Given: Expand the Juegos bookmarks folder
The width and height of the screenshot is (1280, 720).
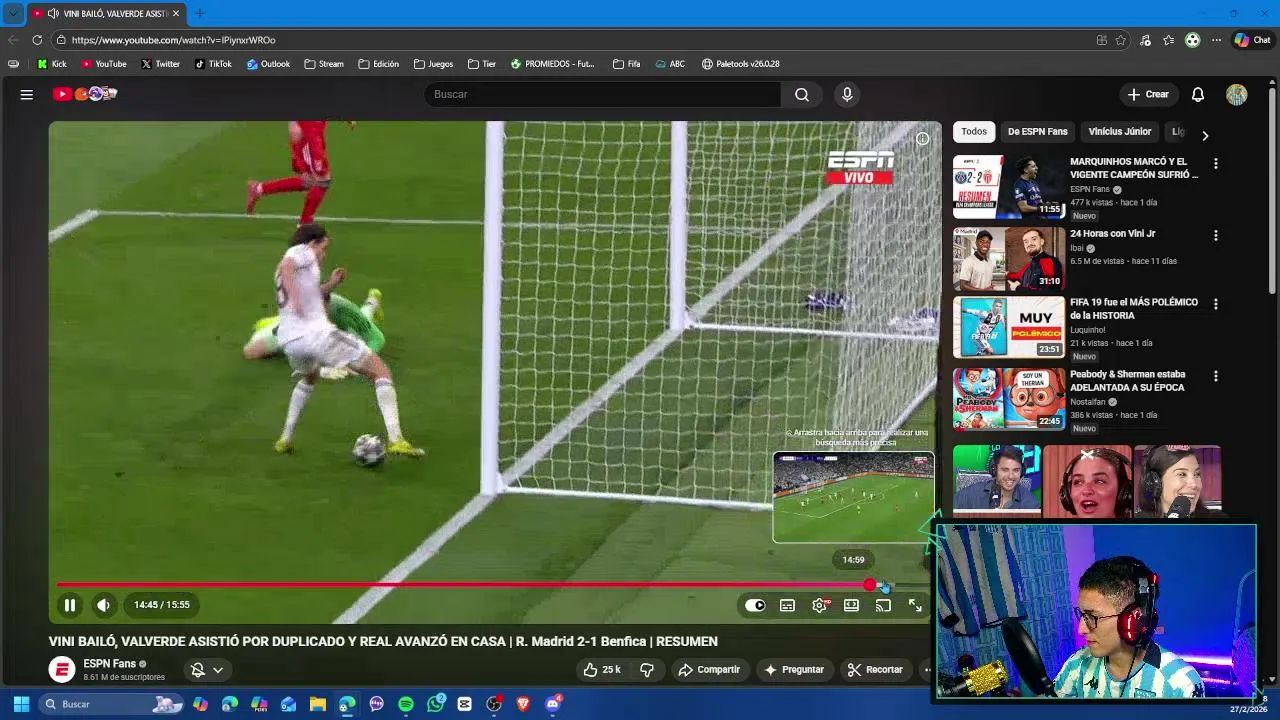Looking at the screenshot, I should tap(434, 64).
